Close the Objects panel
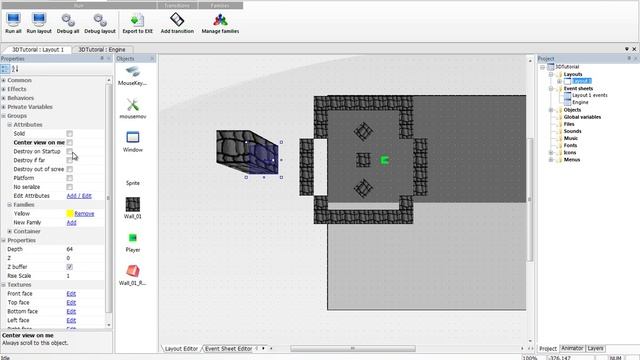 [152, 59]
